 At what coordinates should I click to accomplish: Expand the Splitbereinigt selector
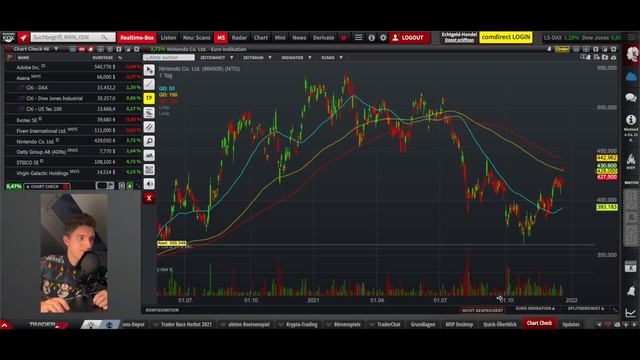tap(586, 309)
